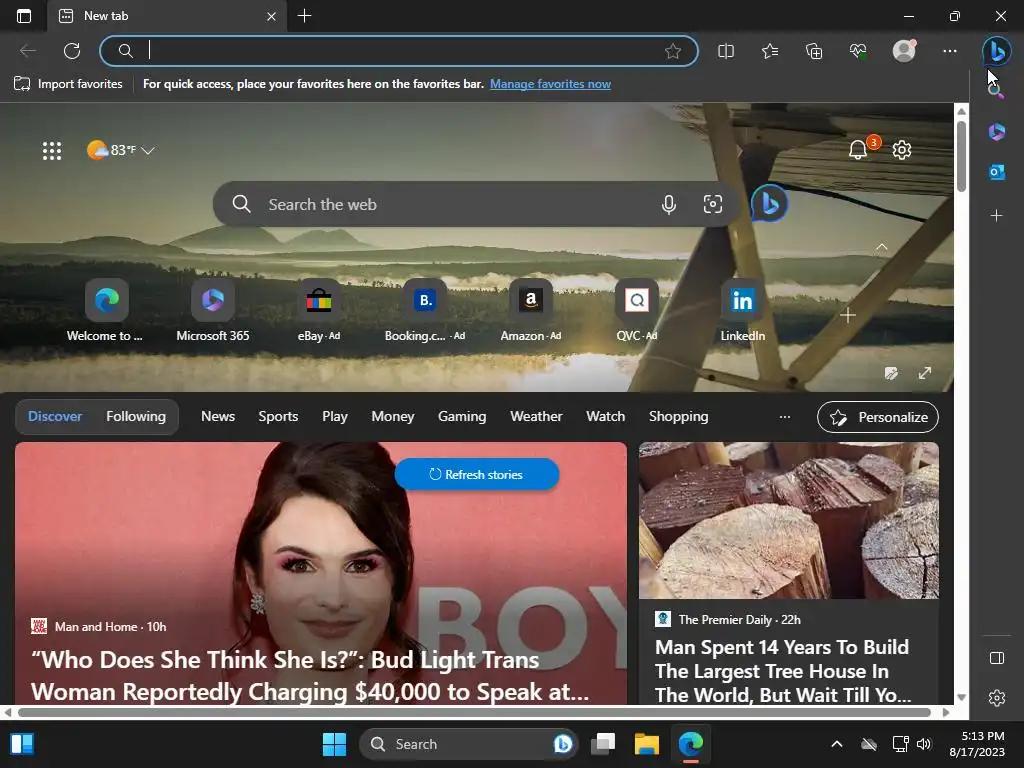The width and height of the screenshot is (1024, 768).
Task: Click Import favorites
Action: coord(68,84)
